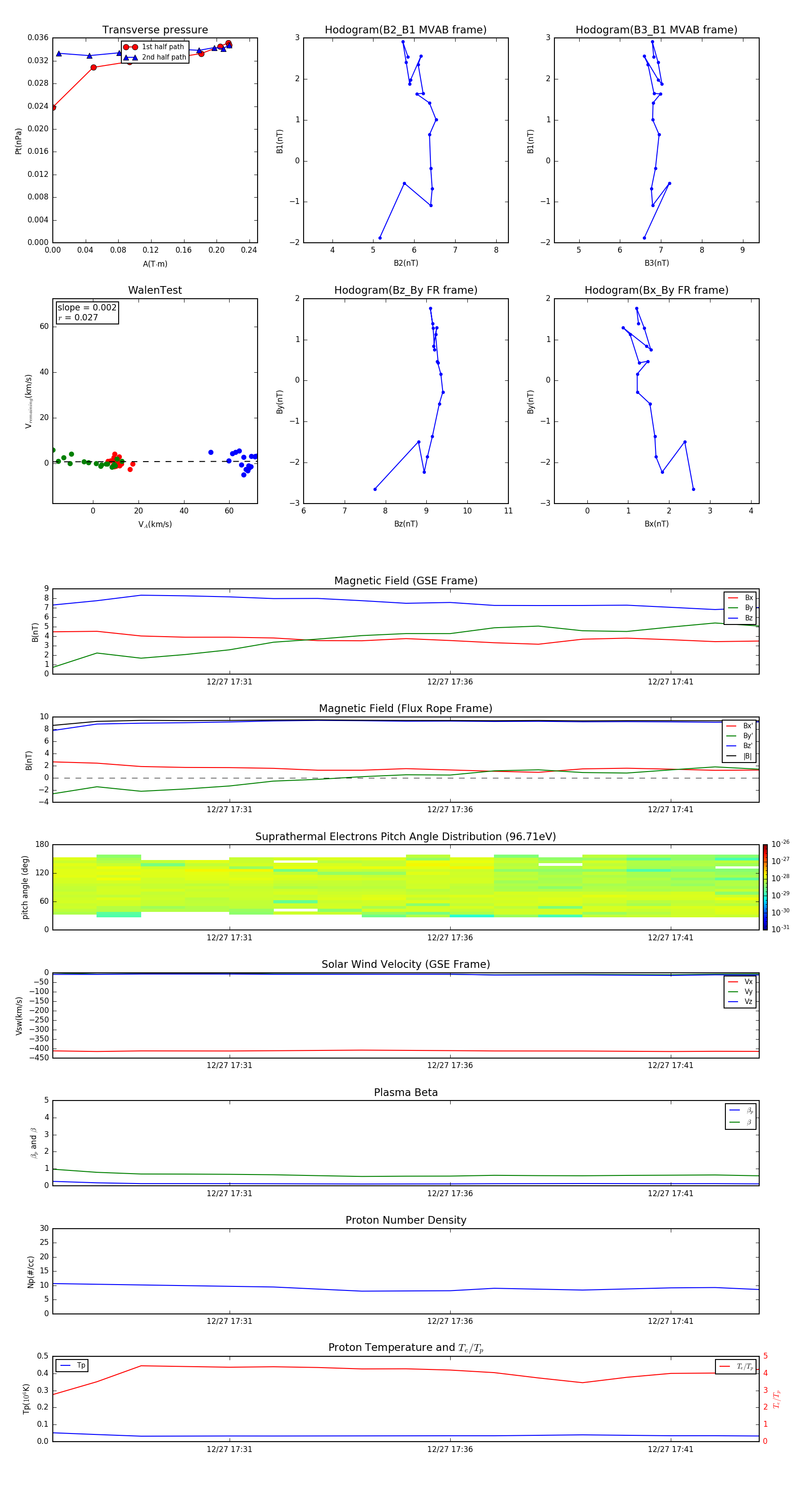Viewport: 812px width, 1489px height.
Task: Click the 'Transverse pressure' plot title
Action: pyautogui.click(x=155, y=30)
